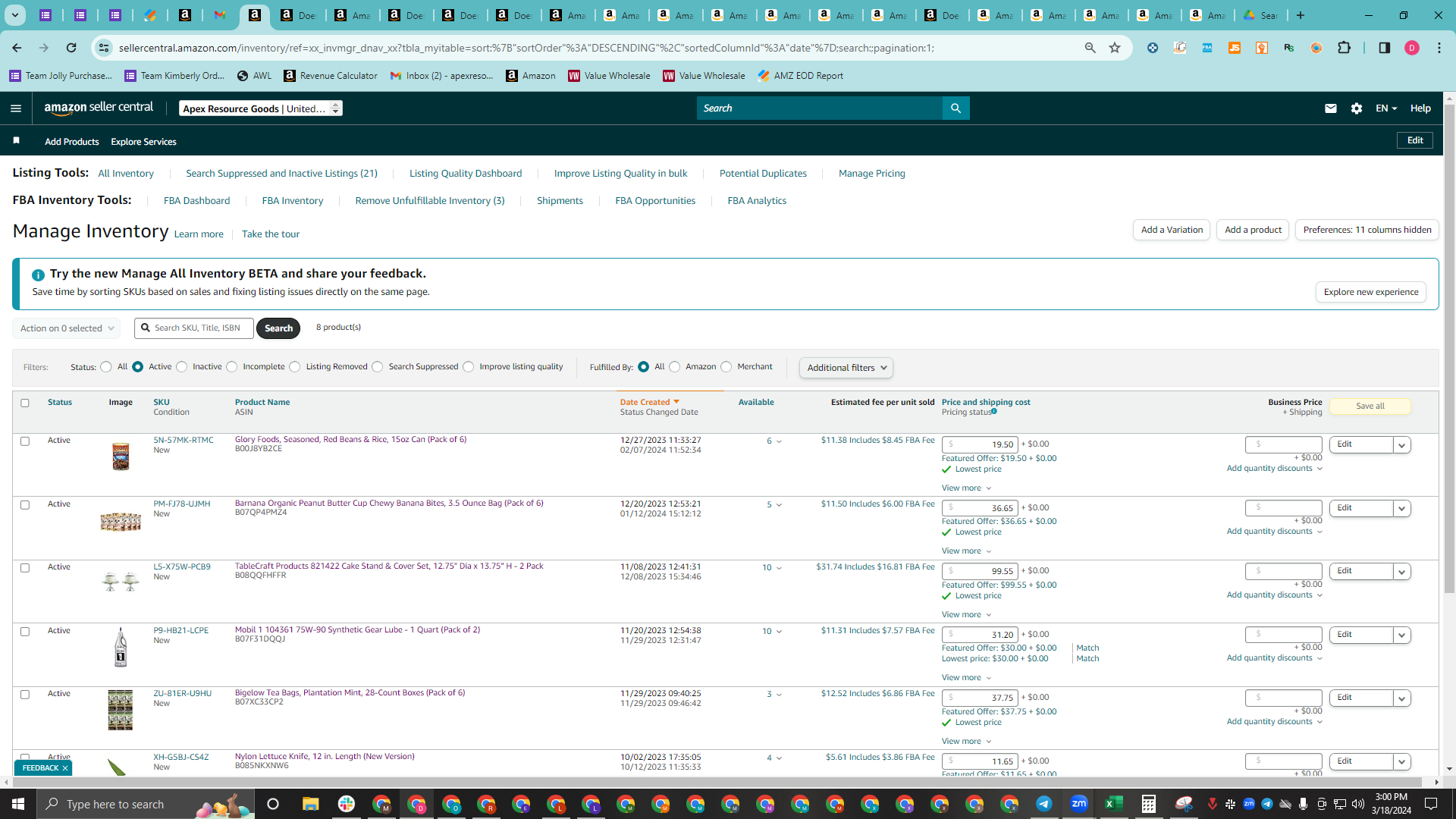Open the Take the tour link
The image size is (1456, 819).
[x=271, y=234]
